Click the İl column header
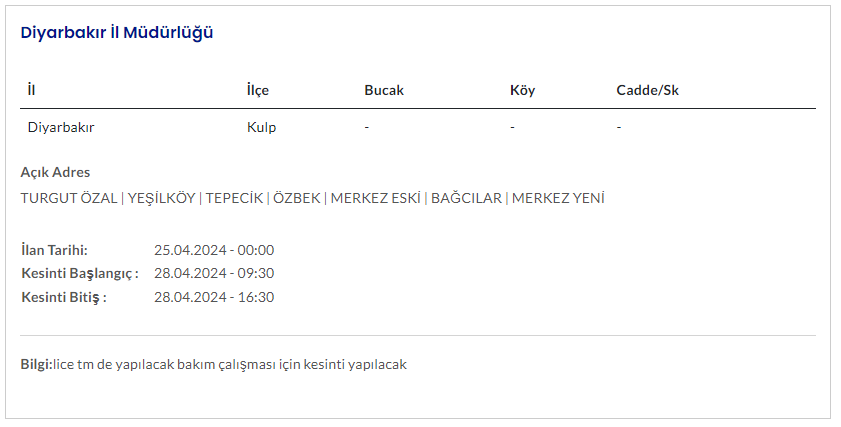Viewport: 841px width, 427px height. 32,90
